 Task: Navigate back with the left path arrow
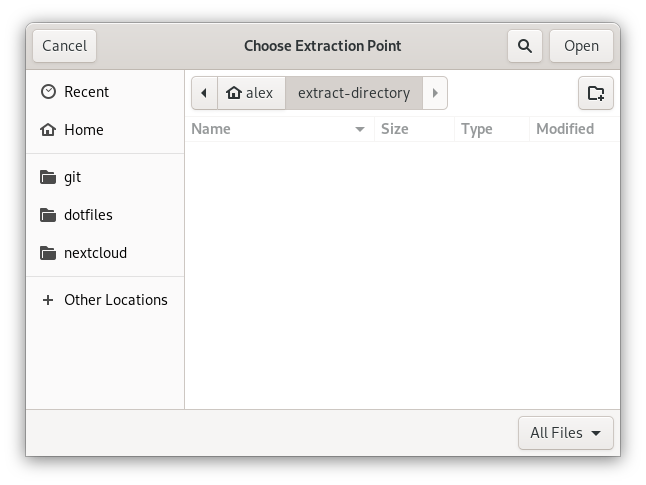coord(204,93)
